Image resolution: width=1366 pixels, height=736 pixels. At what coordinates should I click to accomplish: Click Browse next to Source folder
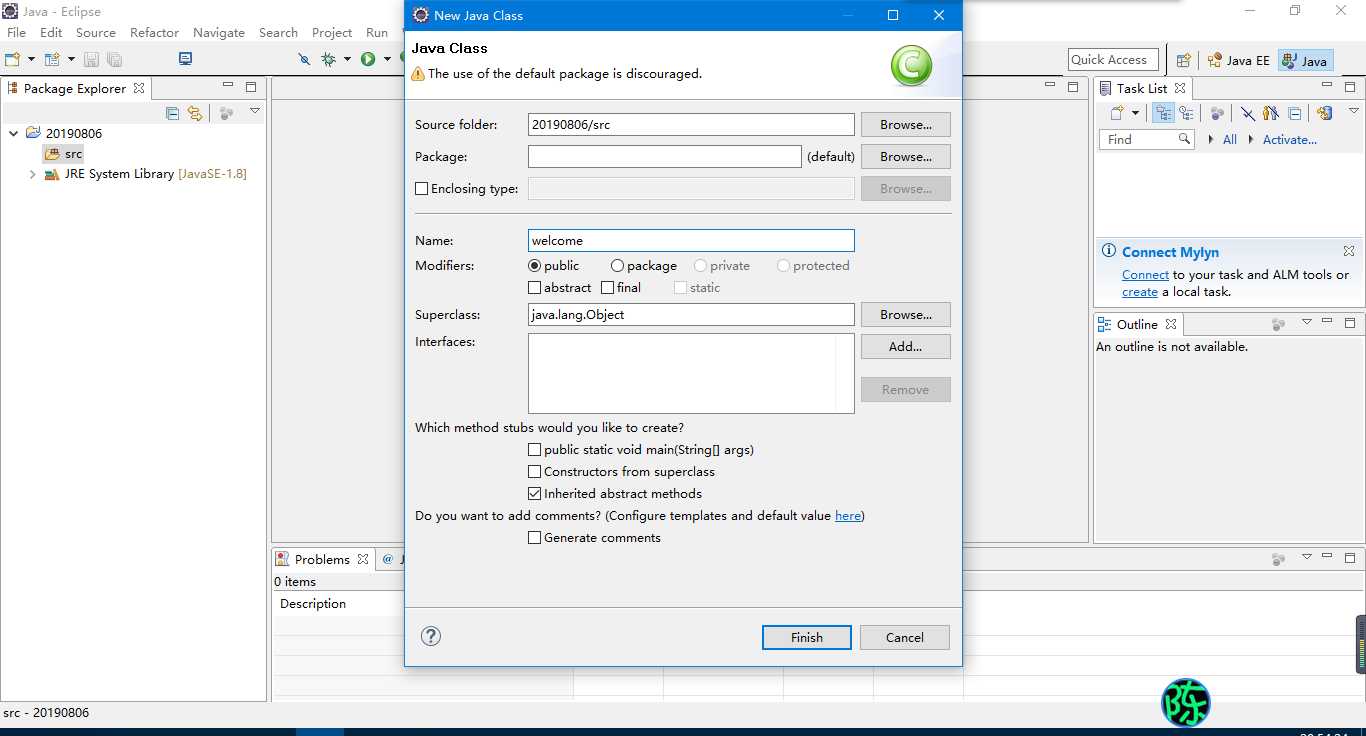pyautogui.click(x=906, y=125)
